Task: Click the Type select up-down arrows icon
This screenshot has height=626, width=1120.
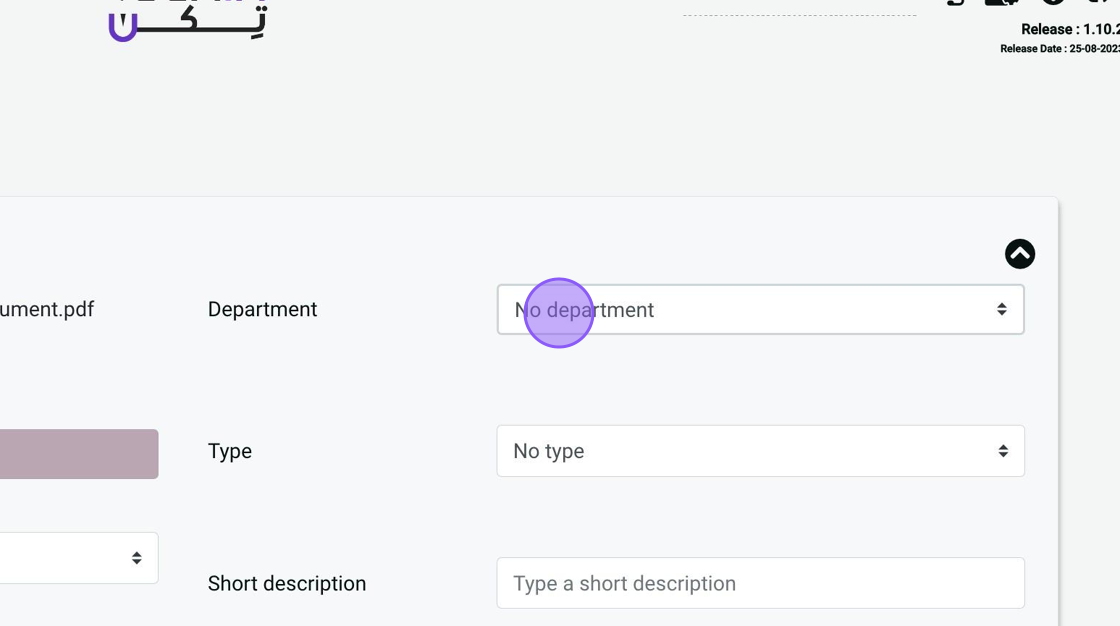Action: point(1002,451)
